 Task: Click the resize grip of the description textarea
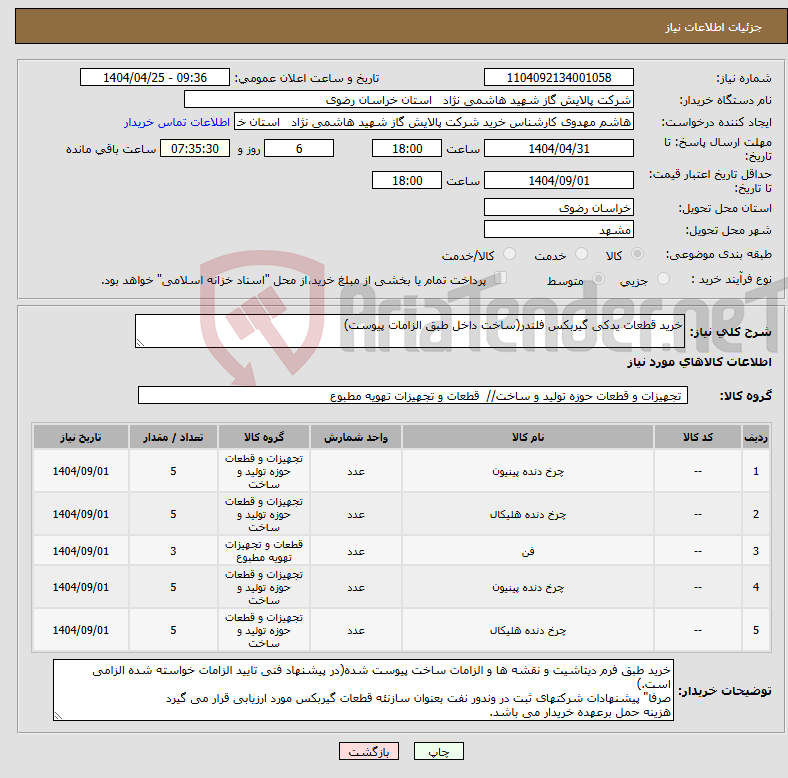point(140,343)
